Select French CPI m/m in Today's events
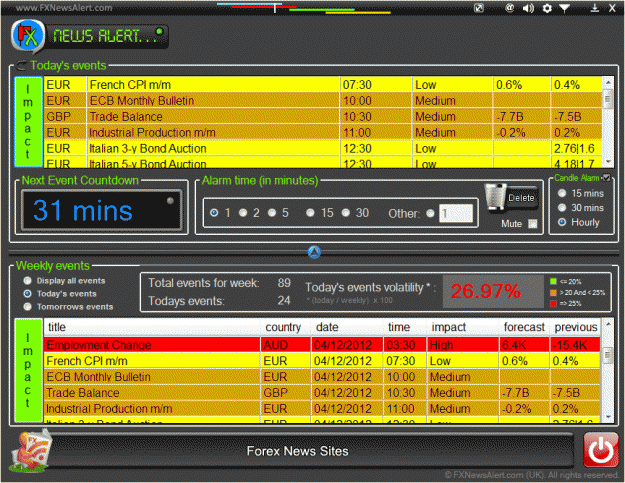Image resolution: width=625 pixels, height=483 pixels. 323,85
